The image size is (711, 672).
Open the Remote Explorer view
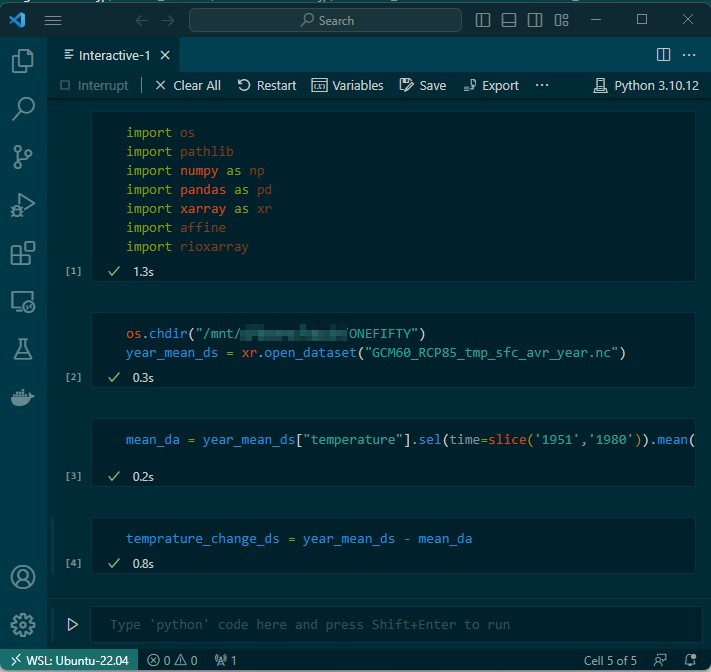[23, 302]
